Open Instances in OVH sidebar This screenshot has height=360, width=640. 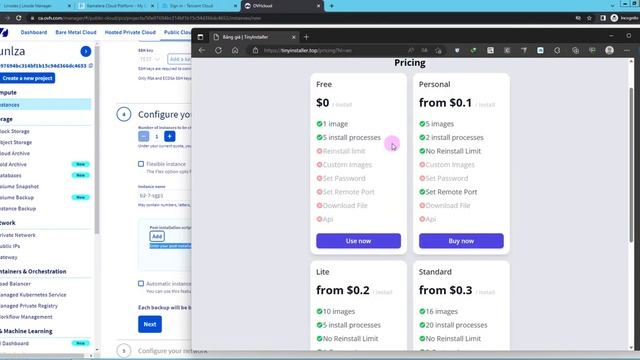pos(45,105)
